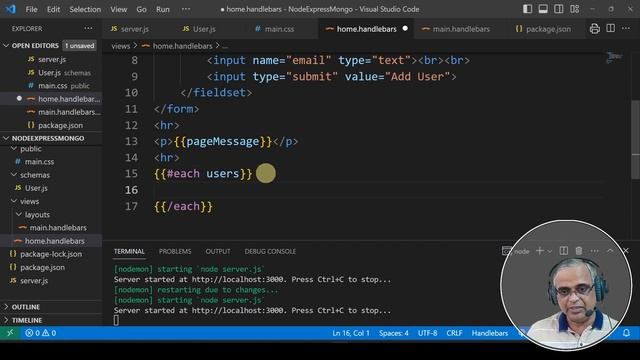Image resolution: width=640 pixels, height=360 pixels.
Task: Open the Run menu
Action: click(162, 9)
